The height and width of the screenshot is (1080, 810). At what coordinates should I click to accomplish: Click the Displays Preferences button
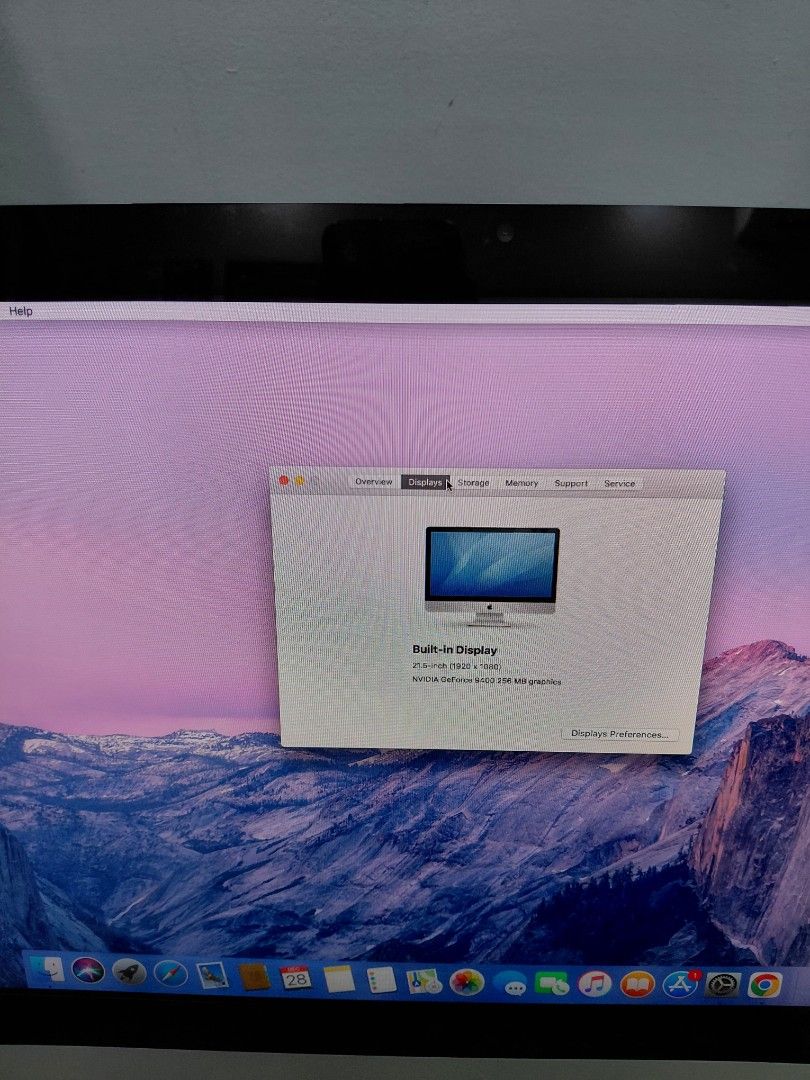point(619,734)
